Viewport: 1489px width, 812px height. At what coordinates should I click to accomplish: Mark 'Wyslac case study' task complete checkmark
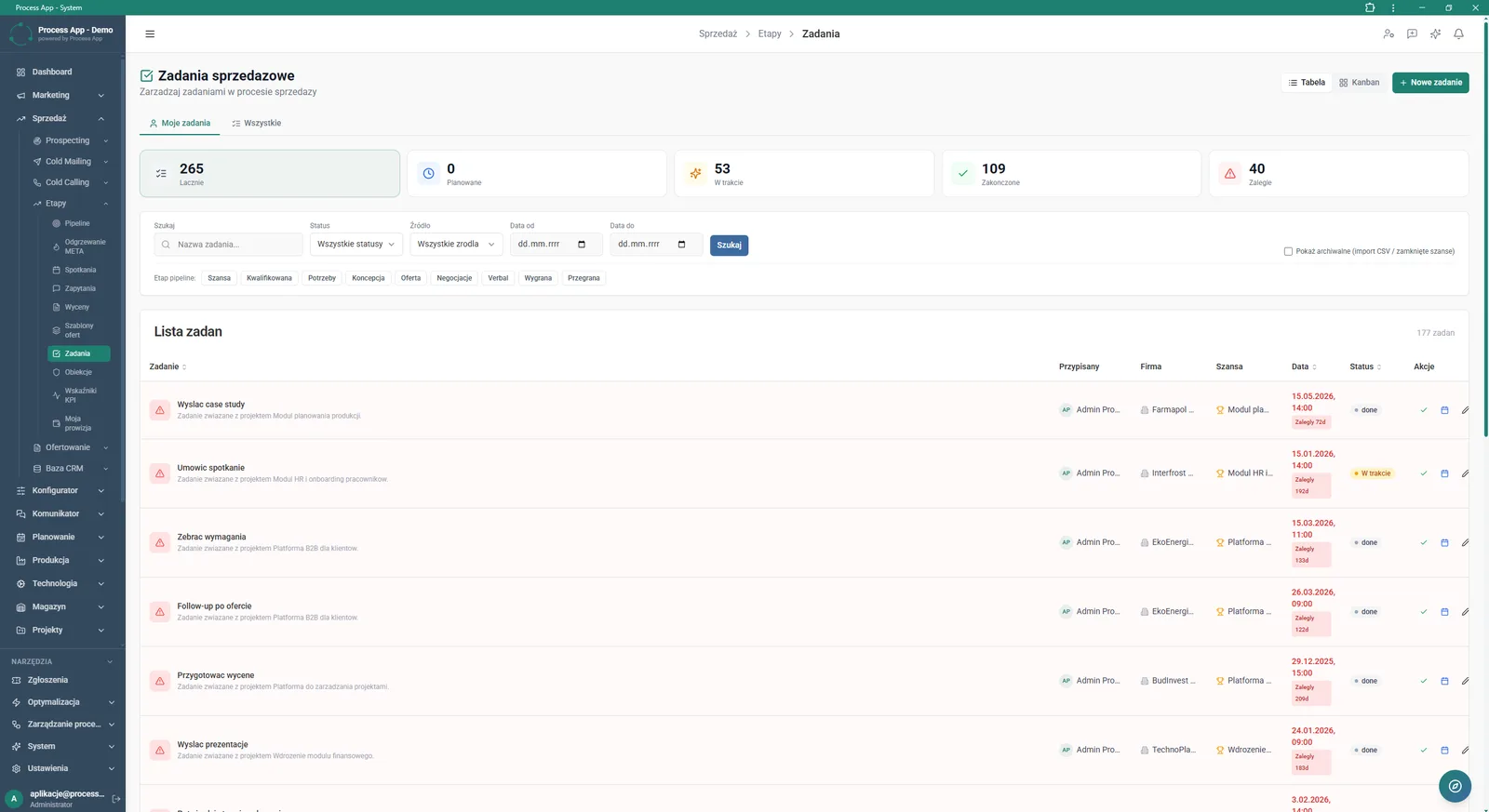(1423, 410)
